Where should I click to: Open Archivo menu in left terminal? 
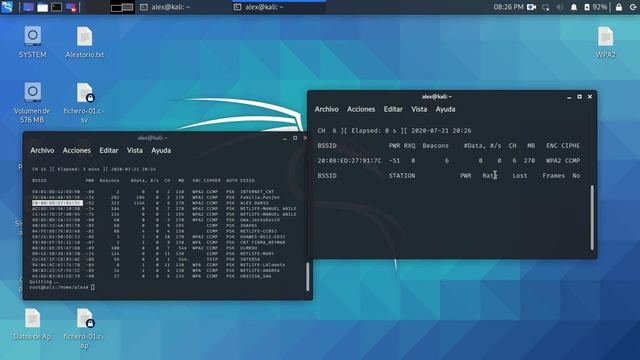(42, 151)
